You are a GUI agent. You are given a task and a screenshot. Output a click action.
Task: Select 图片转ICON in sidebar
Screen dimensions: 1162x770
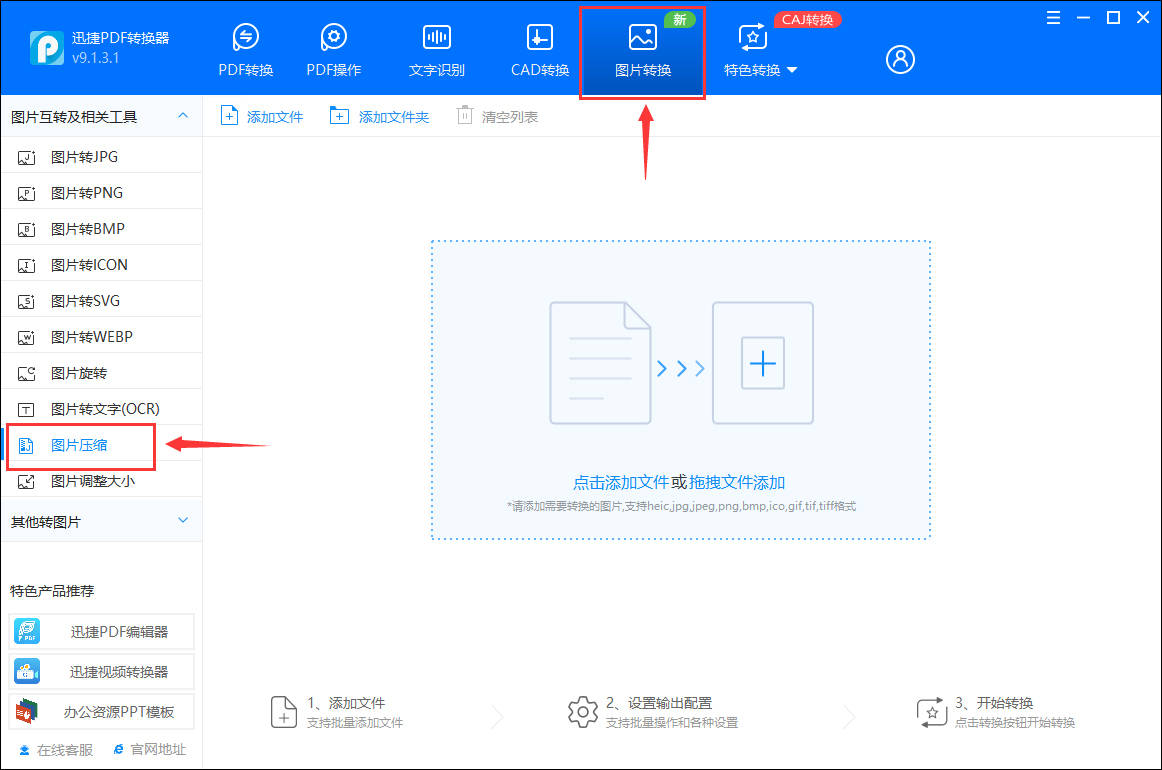[102, 265]
